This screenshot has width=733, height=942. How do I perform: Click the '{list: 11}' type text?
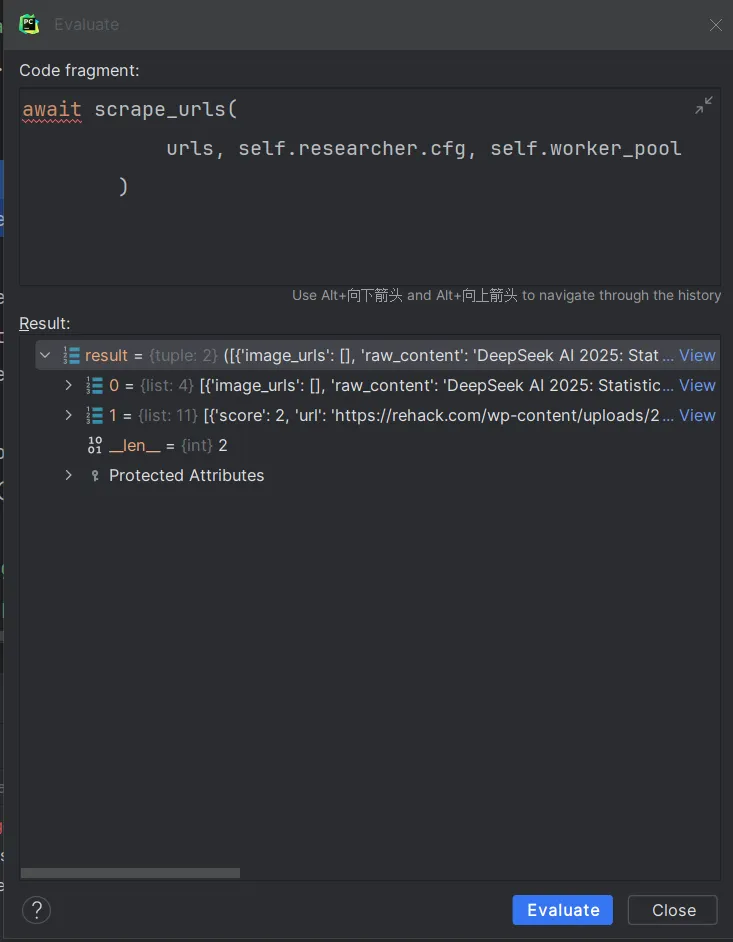click(x=168, y=416)
